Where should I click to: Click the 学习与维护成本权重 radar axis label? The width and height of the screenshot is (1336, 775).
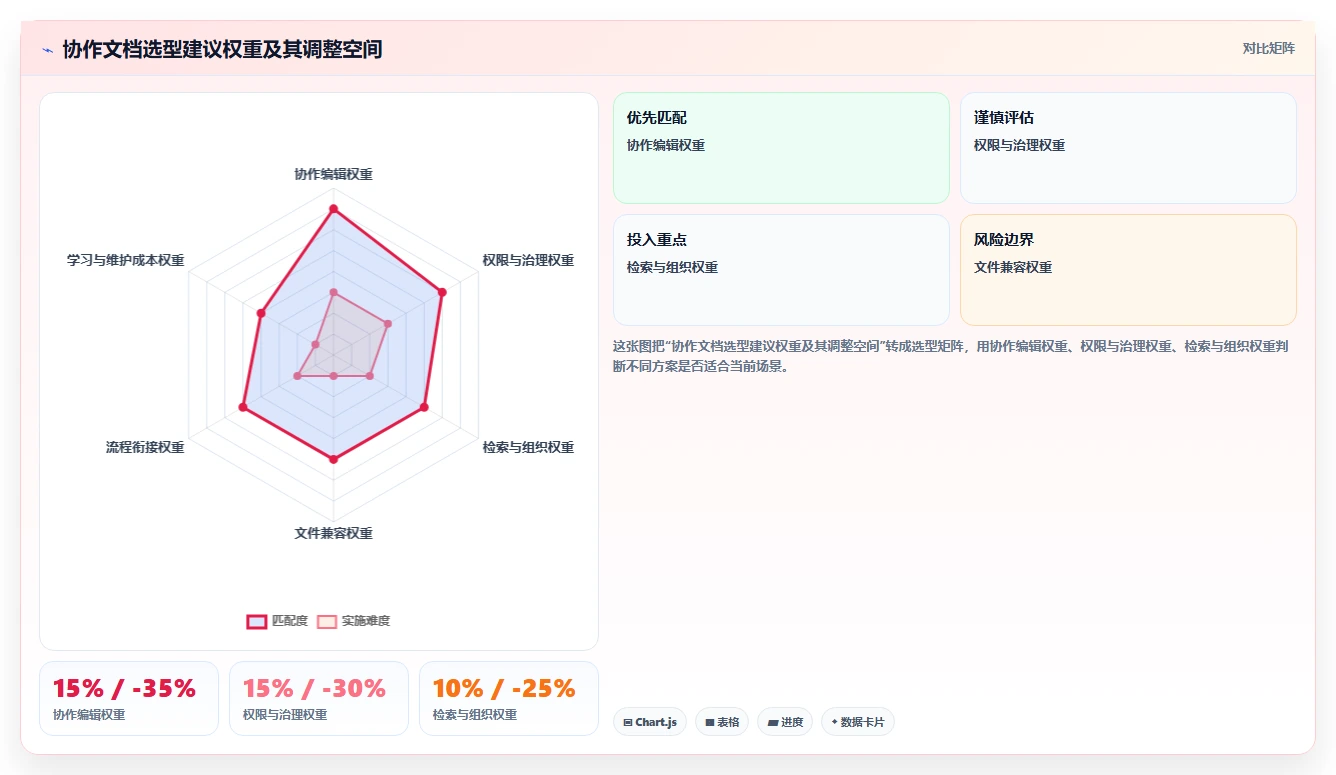tap(125, 260)
